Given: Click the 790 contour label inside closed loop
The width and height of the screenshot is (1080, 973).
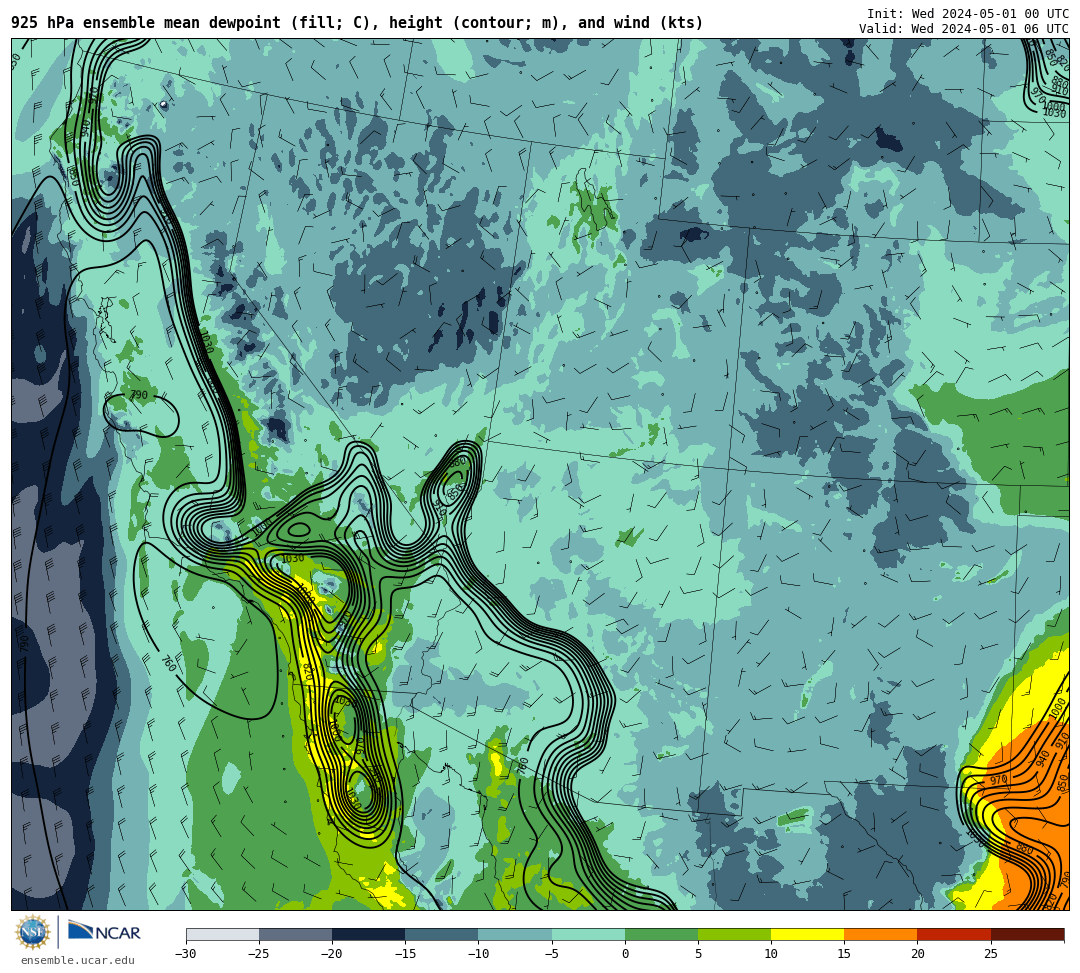Looking at the screenshot, I should (x=139, y=395).
